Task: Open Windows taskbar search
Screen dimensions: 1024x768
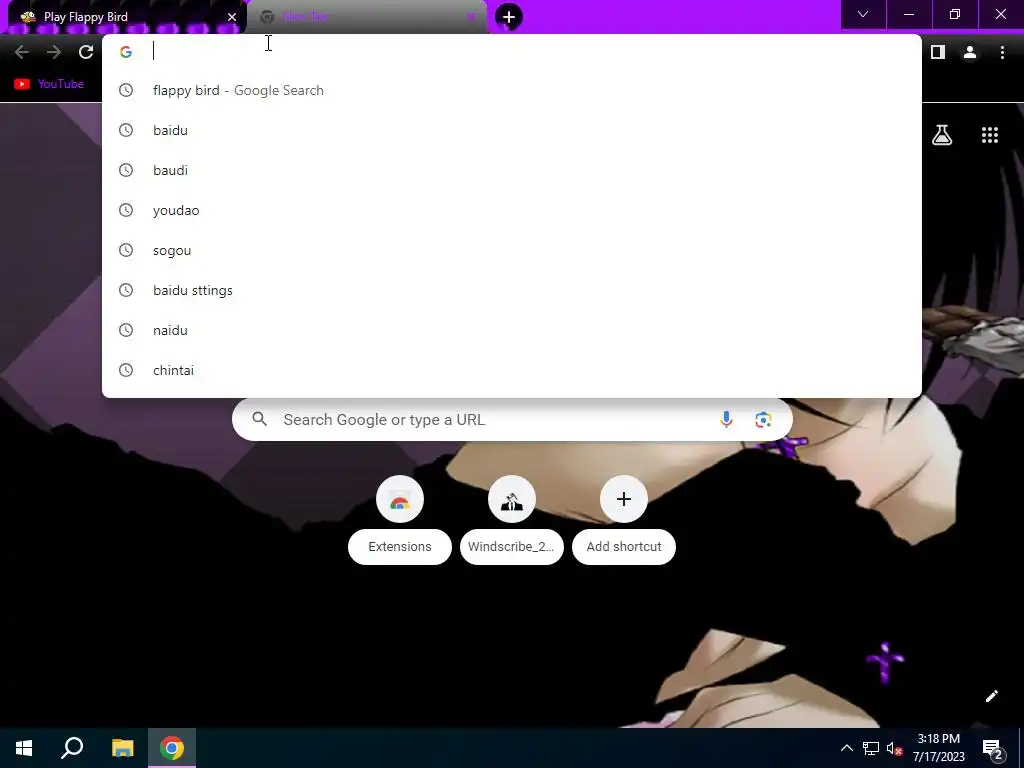Action: [72, 748]
